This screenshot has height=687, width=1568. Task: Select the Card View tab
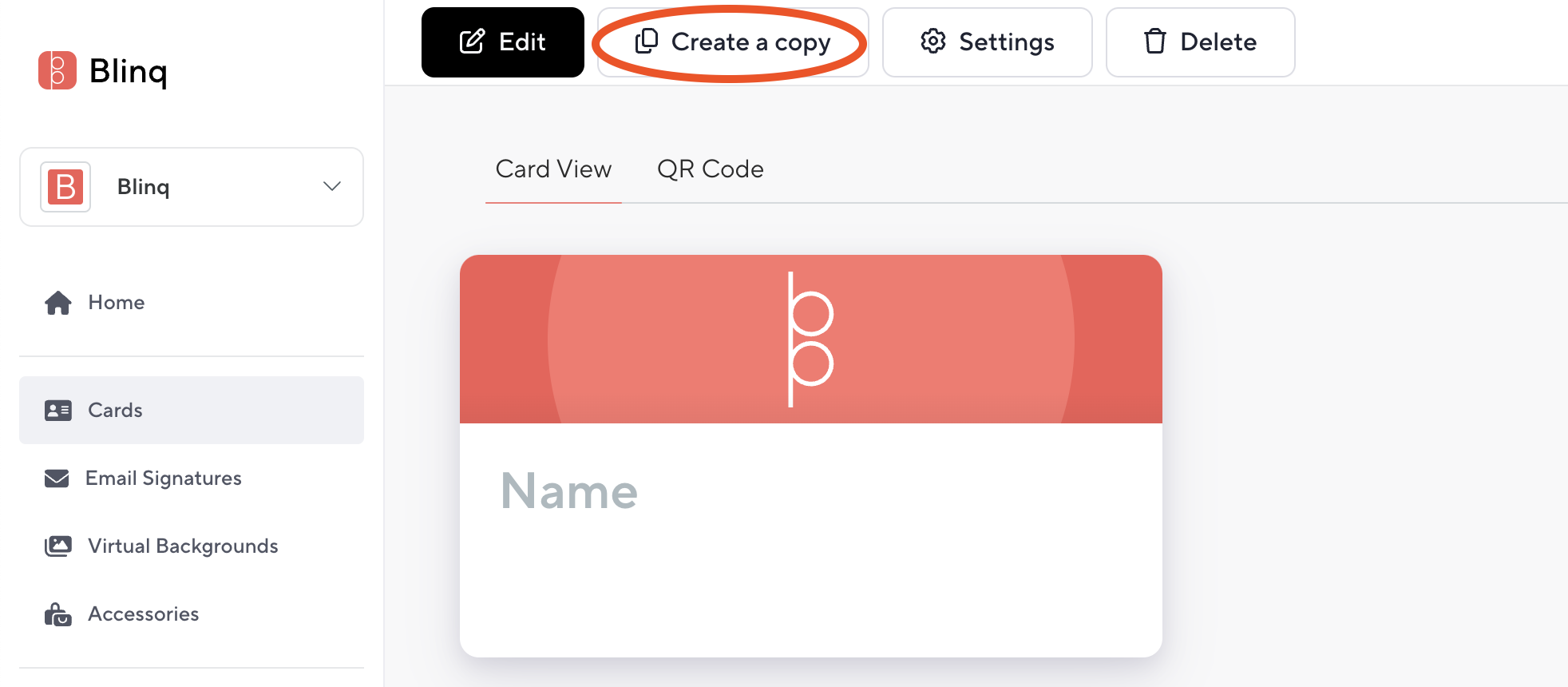pyautogui.click(x=553, y=169)
